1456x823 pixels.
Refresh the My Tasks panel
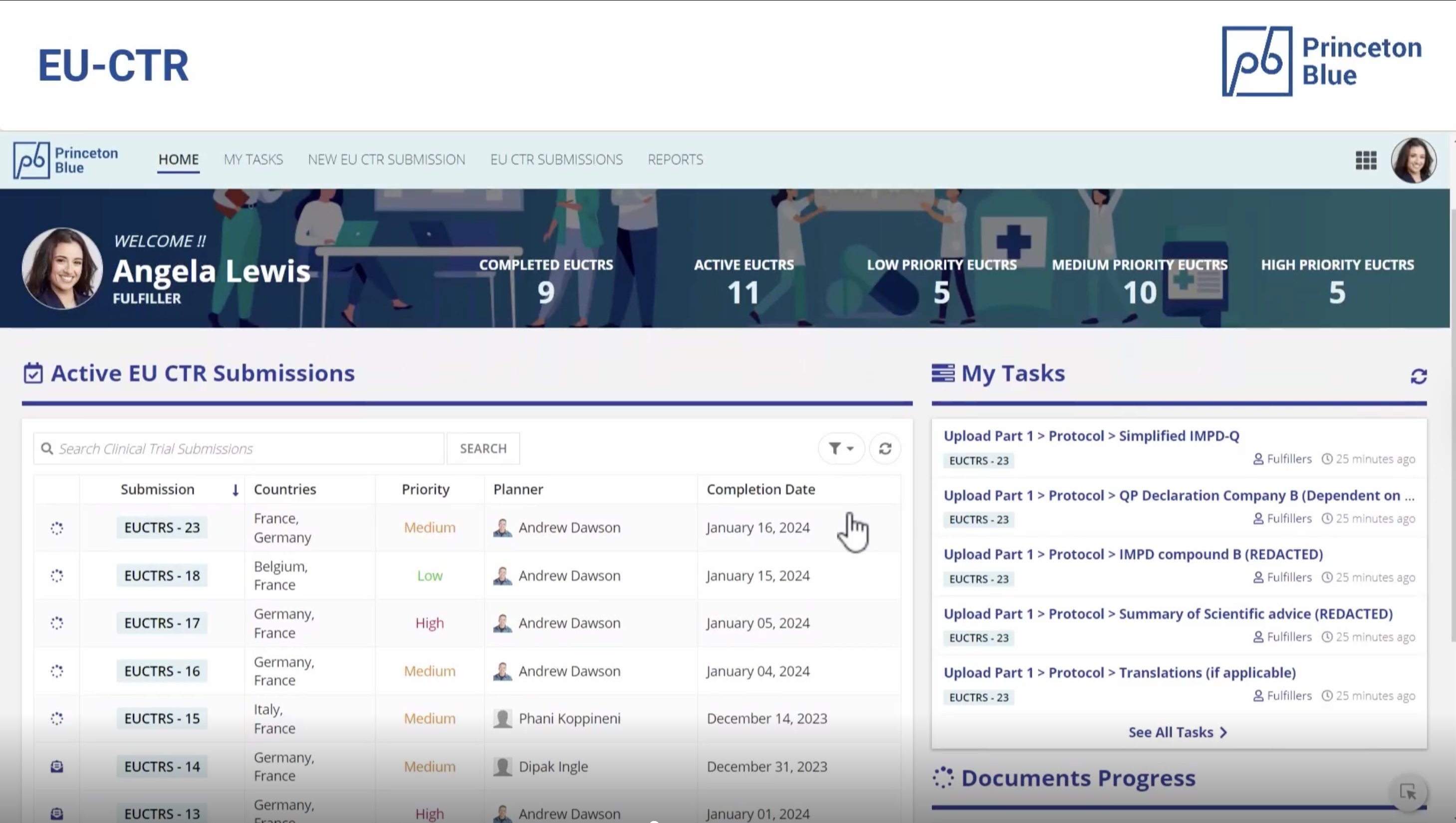click(1418, 377)
